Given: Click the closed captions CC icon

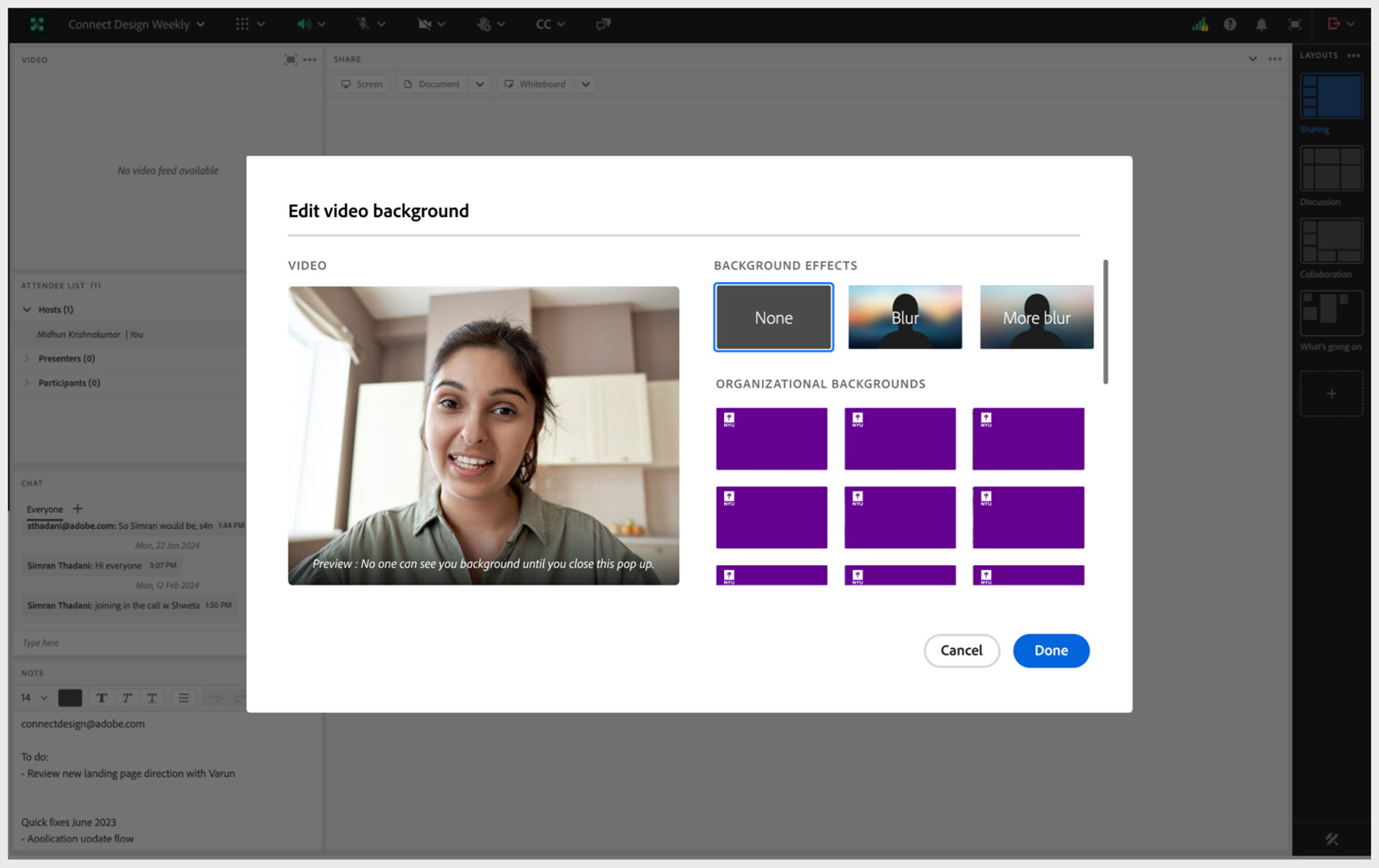Looking at the screenshot, I should point(547,24).
